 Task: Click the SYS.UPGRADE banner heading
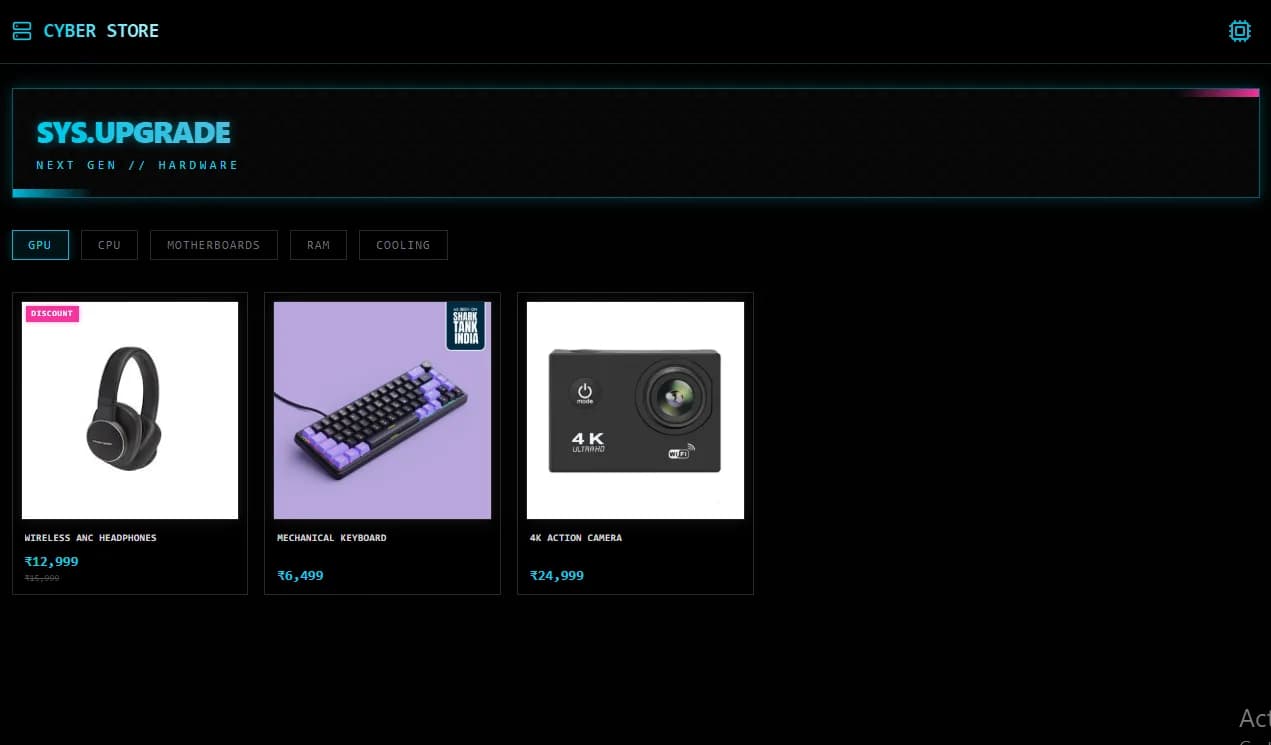point(133,132)
